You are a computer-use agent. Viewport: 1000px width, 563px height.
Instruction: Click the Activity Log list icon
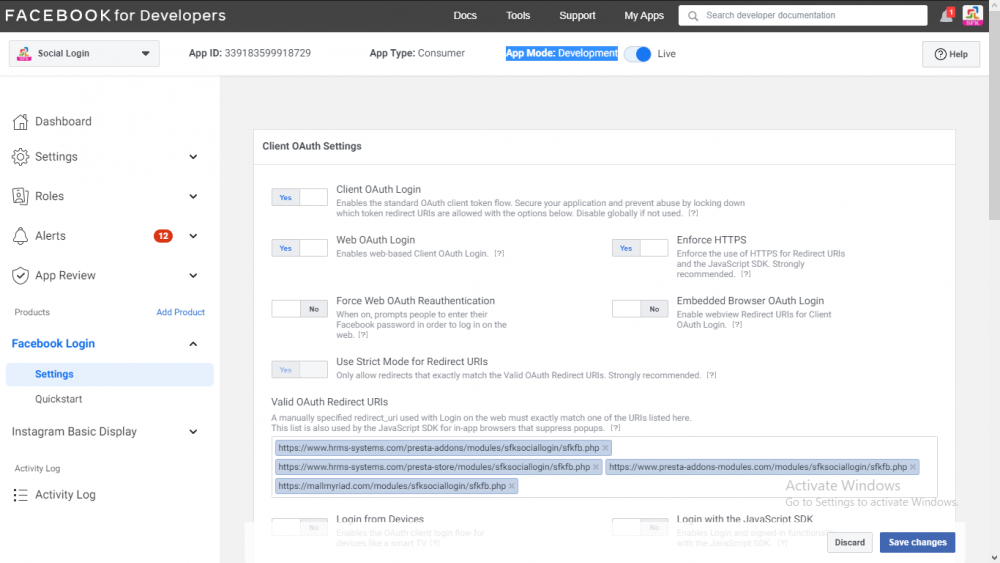20,495
